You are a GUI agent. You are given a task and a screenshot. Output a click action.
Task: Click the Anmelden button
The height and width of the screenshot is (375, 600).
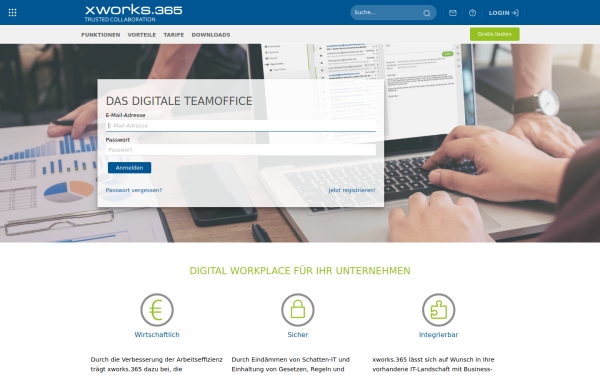point(129,168)
